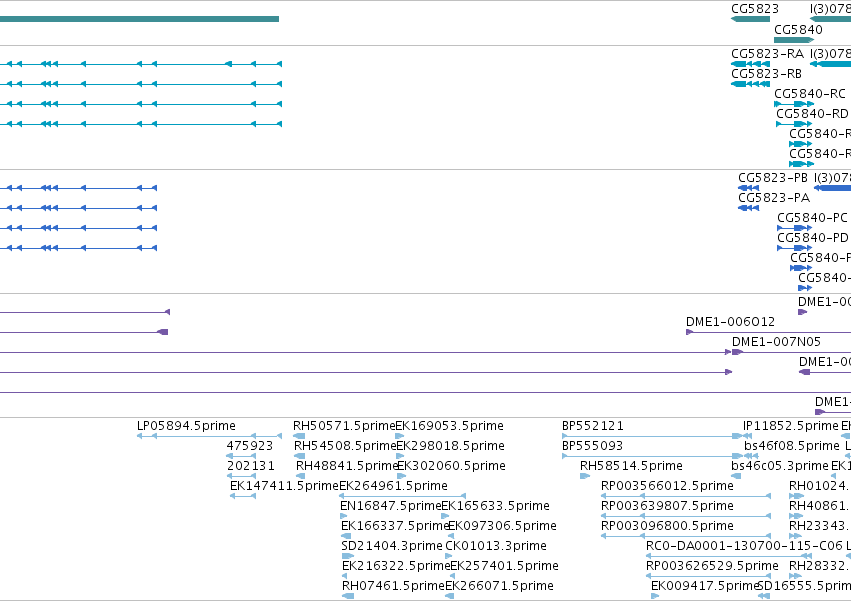851x601 pixels.
Task: Select EST RH50571.5prime
Action: pyautogui.click(x=344, y=426)
